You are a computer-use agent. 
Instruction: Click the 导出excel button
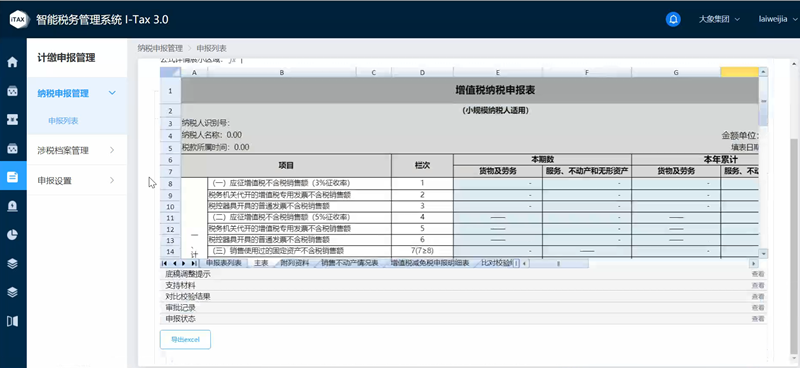point(185,339)
